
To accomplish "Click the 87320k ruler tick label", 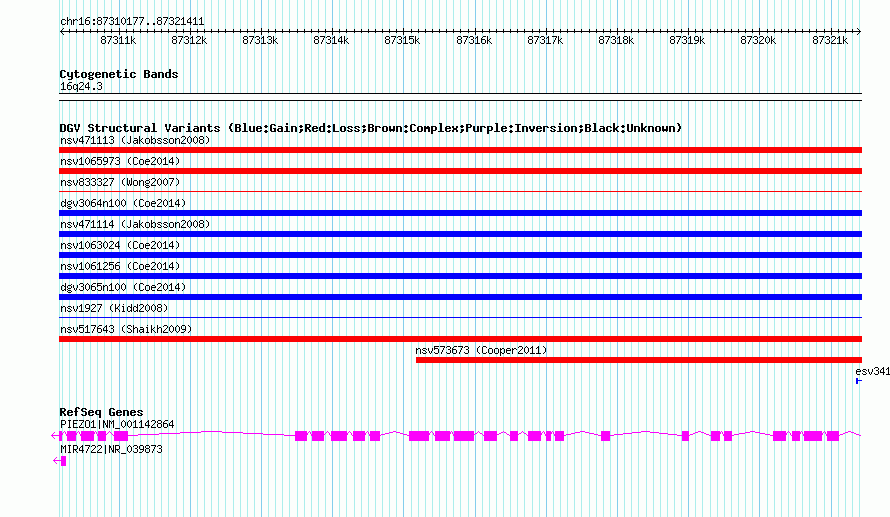I will pos(758,40).
